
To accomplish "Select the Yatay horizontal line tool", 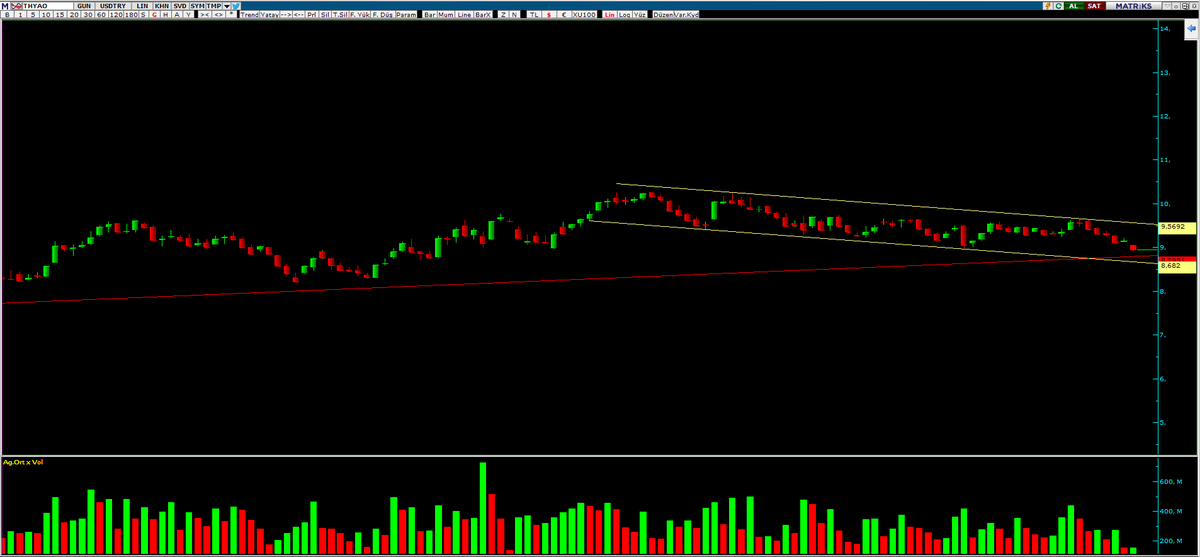I will pyautogui.click(x=269, y=15).
